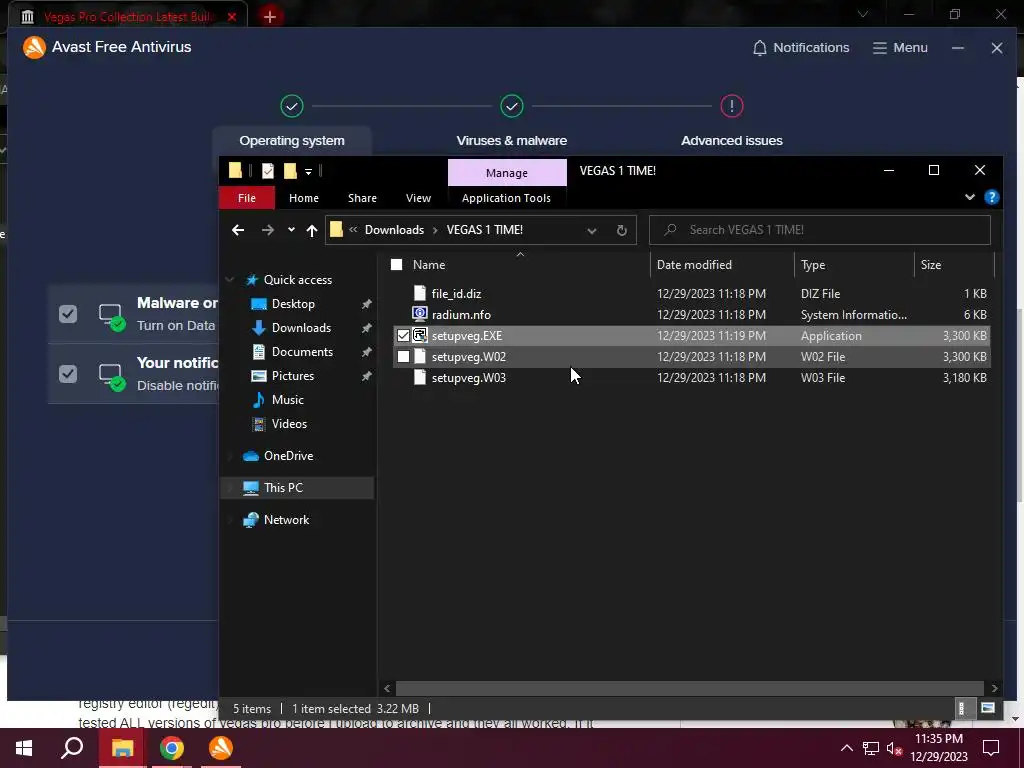Open Documents in navigation pane
Image resolution: width=1024 pixels, height=768 pixels.
(302, 352)
